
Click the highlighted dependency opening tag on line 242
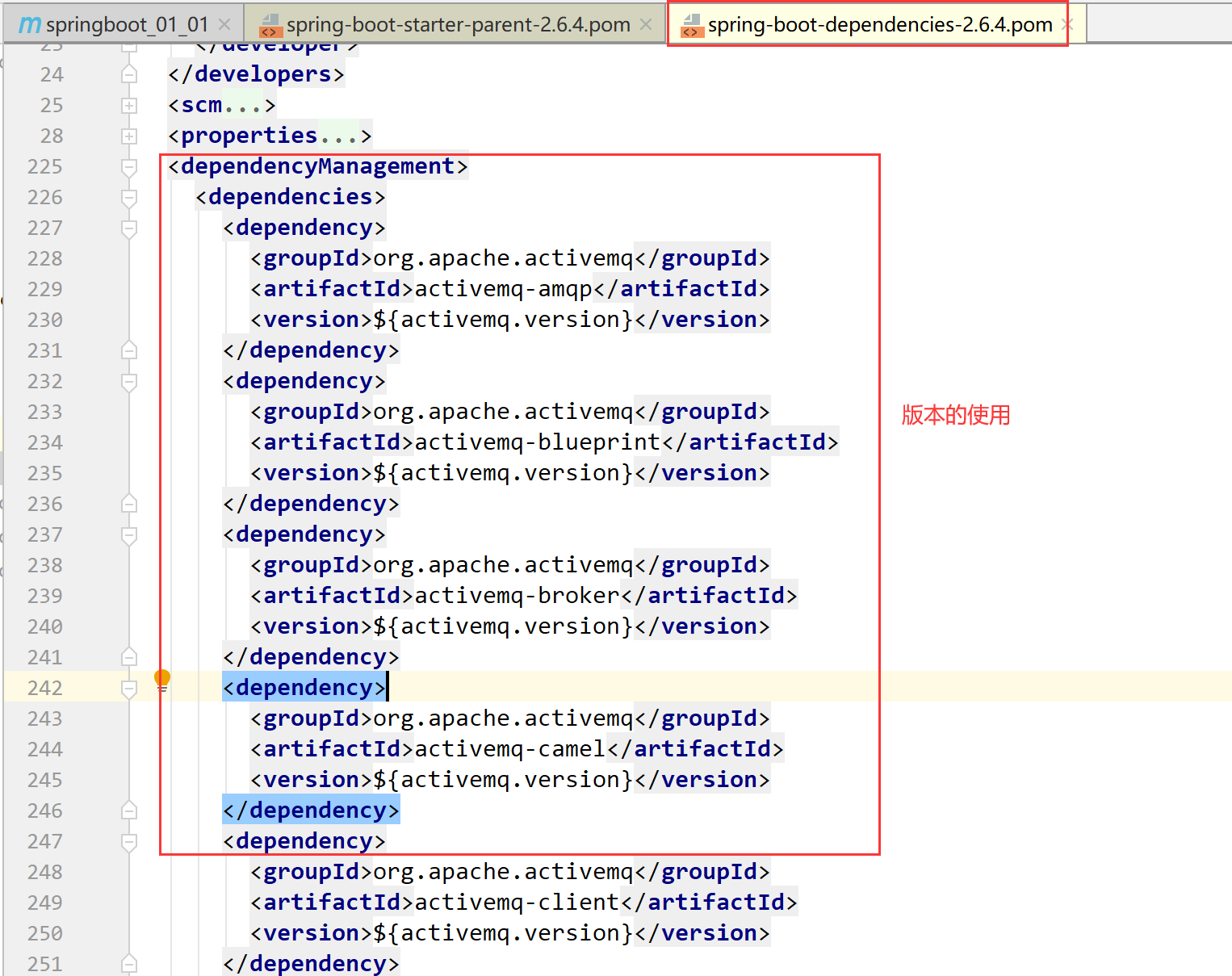click(x=304, y=688)
